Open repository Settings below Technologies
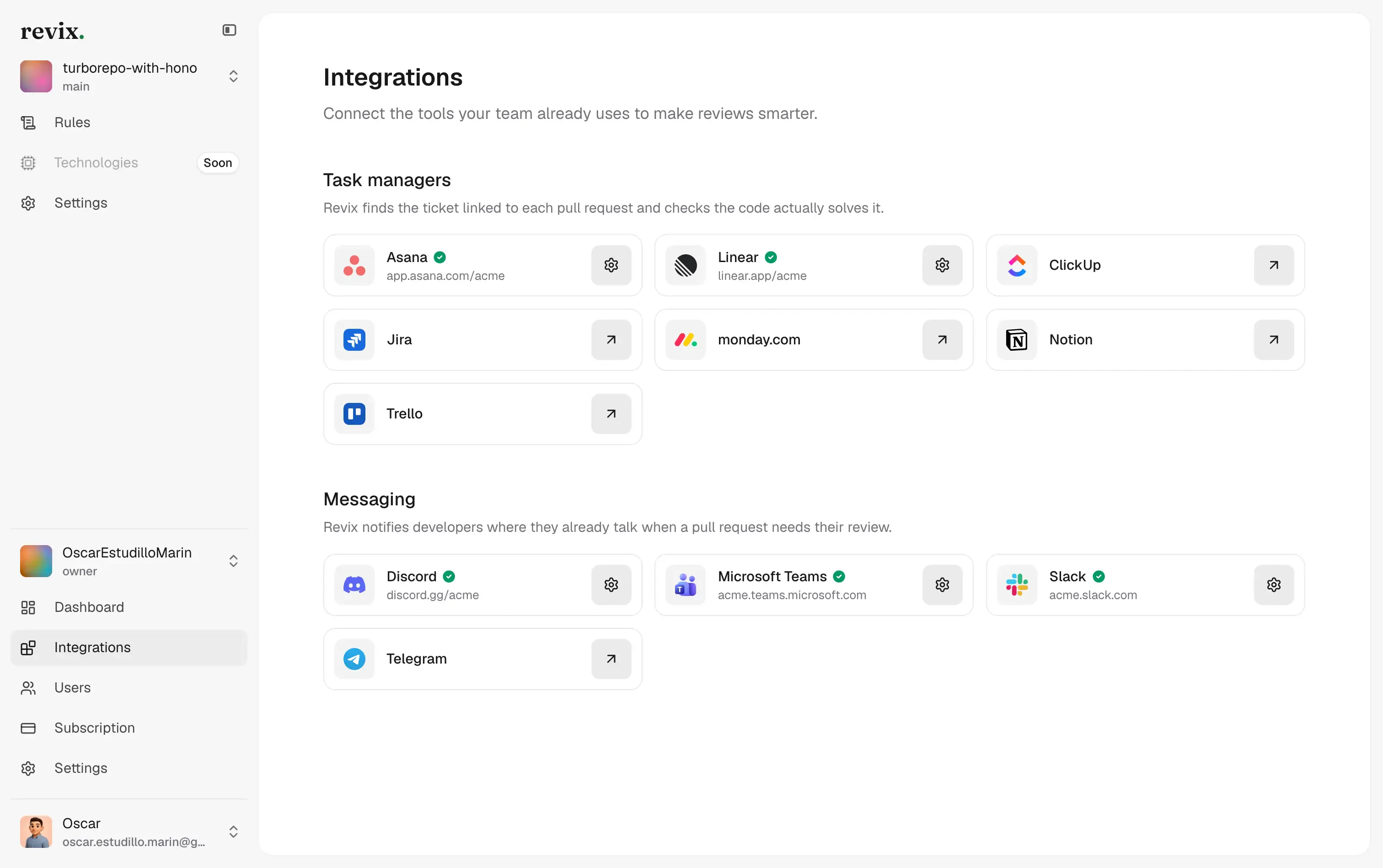The height and width of the screenshot is (868, 1383). 129,203
